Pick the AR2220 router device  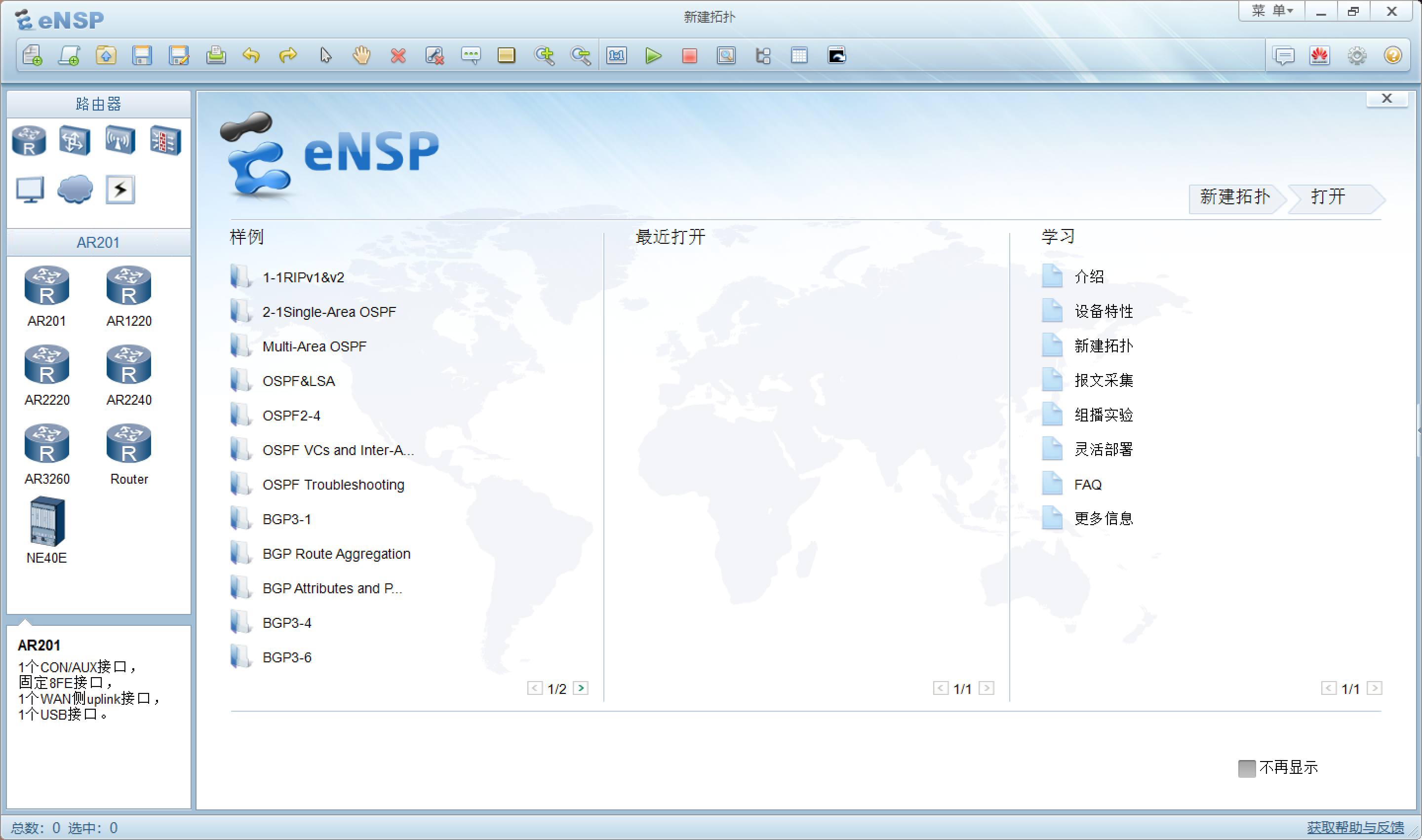click(46, 375)
